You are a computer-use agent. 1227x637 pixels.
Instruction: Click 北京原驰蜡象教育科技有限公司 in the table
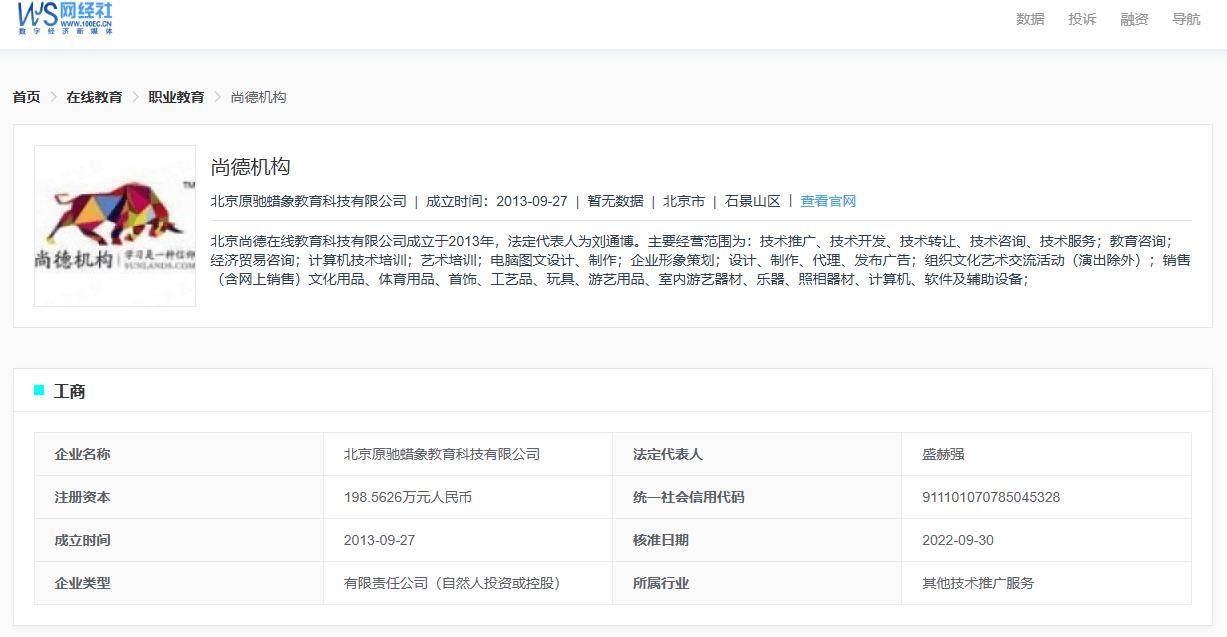tap(442, 454)
